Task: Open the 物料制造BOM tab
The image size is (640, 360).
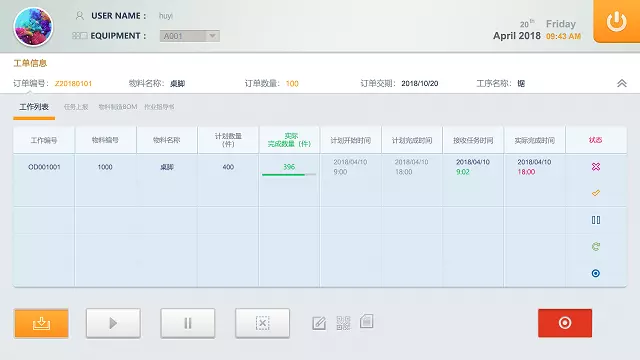Action: pos(118,107)
